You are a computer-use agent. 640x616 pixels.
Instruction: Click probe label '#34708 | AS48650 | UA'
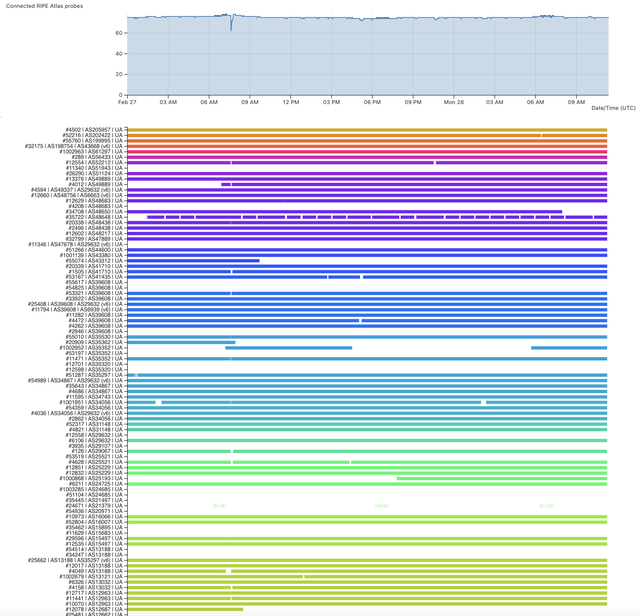tap(94, 211)
